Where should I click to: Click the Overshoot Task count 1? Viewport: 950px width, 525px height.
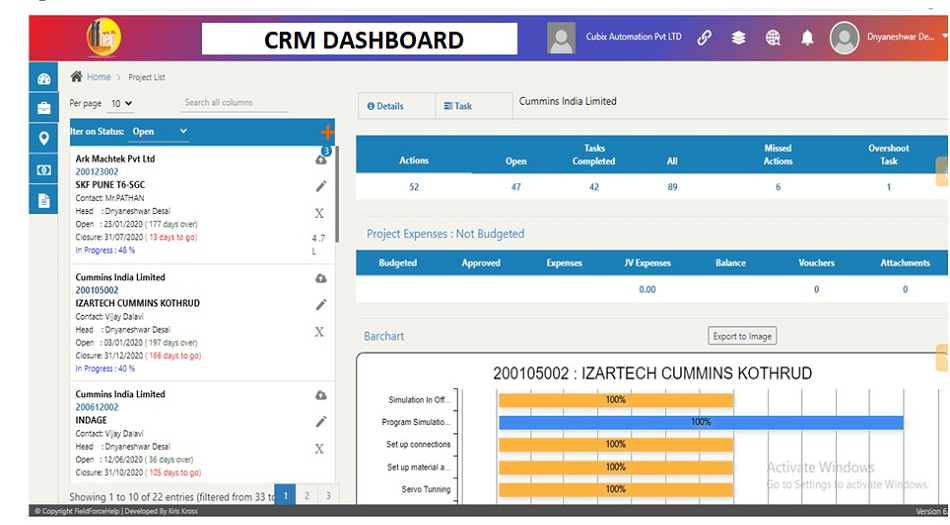pyautogui.click(x=889, y=187)
